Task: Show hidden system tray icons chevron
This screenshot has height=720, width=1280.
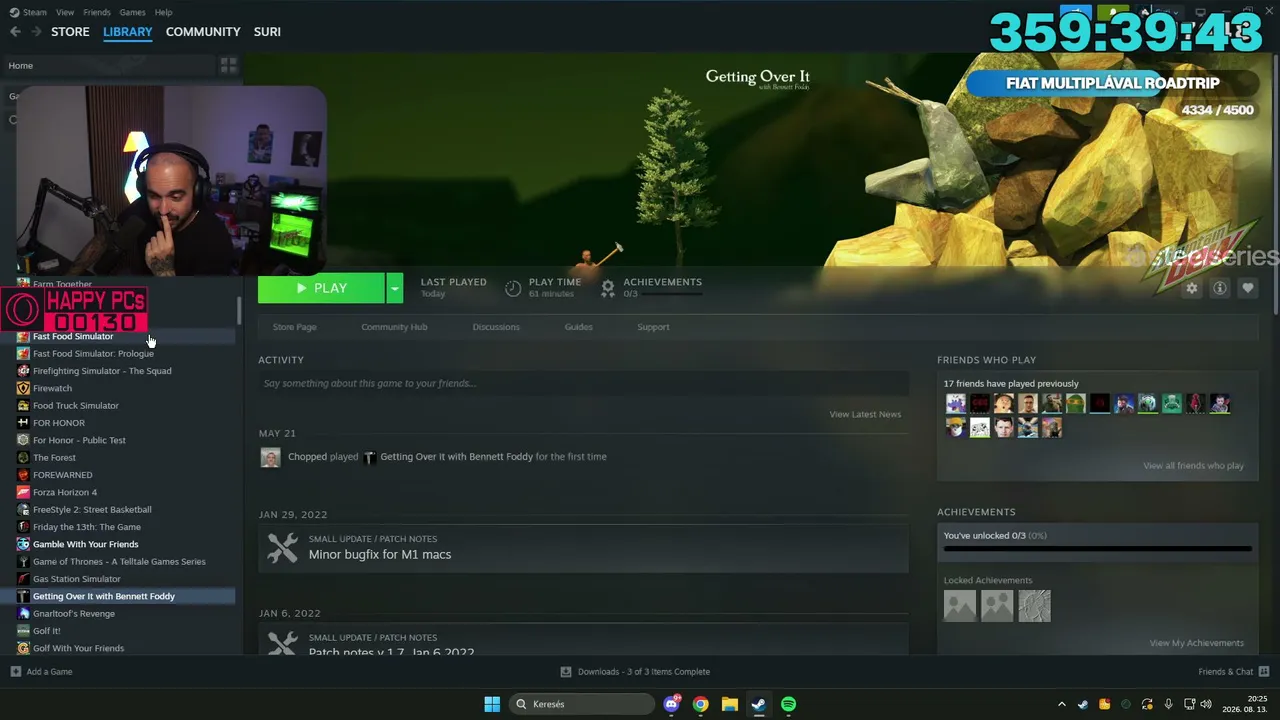Action: click(1062, 704)
